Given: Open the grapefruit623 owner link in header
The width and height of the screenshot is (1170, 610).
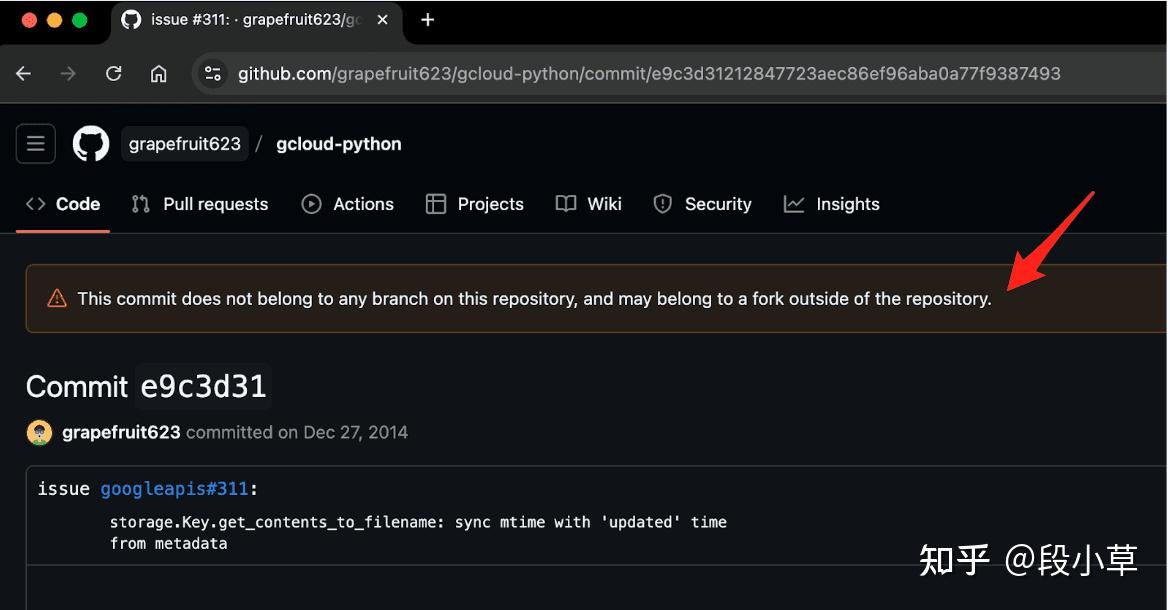Looking at the screenshot, I should click(184, 144).
